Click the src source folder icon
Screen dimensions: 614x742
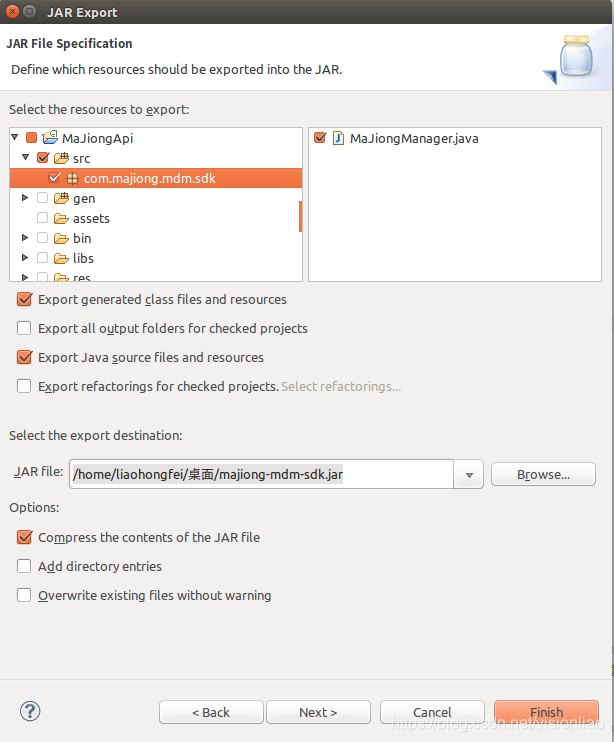coord(61,158)
